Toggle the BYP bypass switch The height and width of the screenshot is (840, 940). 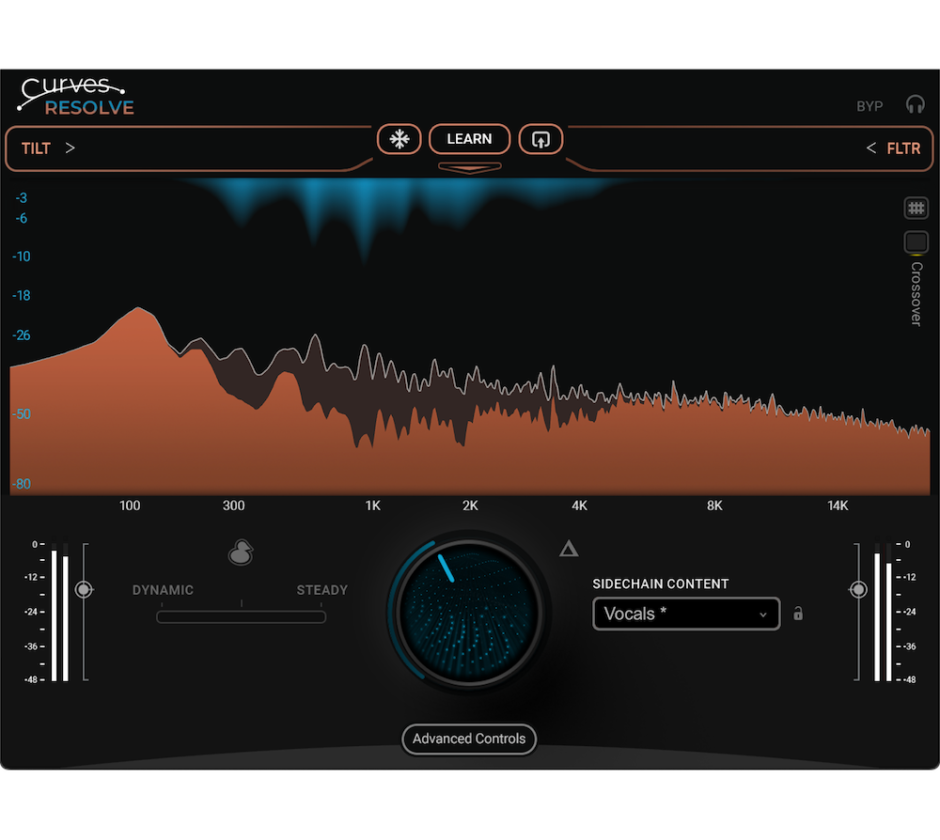(x=870, y=106)
